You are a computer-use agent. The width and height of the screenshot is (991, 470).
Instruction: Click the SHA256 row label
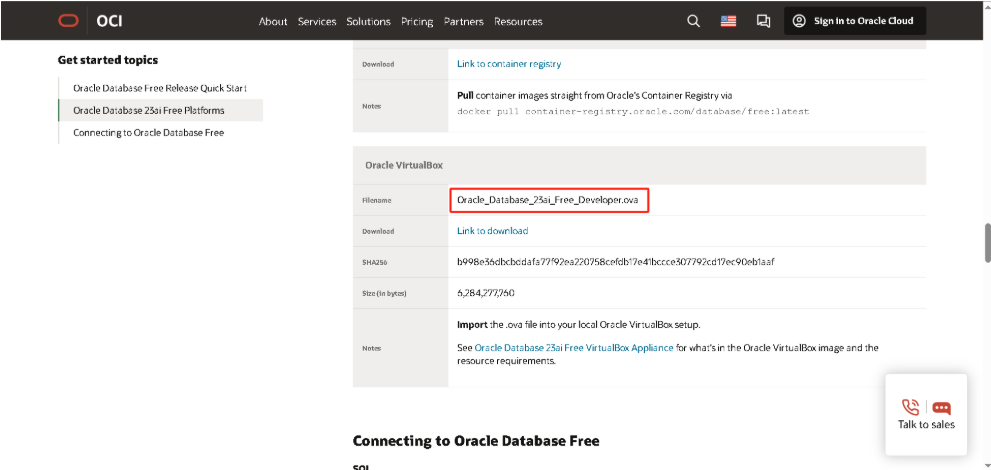point(374,262)
